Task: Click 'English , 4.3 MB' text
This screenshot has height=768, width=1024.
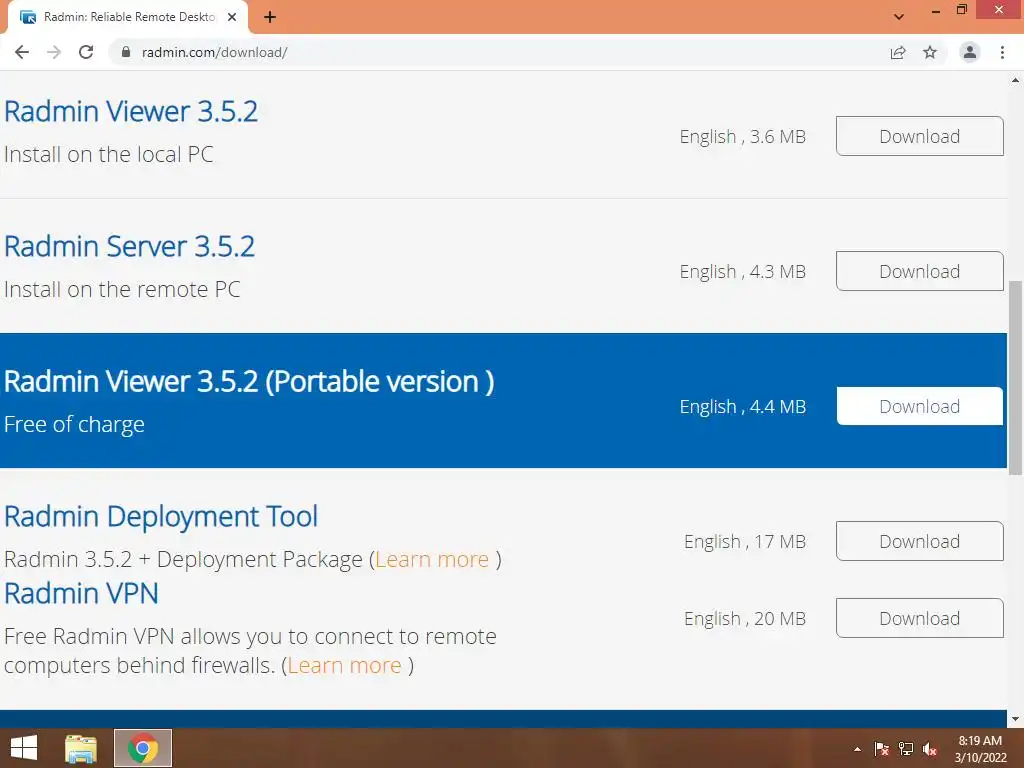Action: click(x=743, y=272)
